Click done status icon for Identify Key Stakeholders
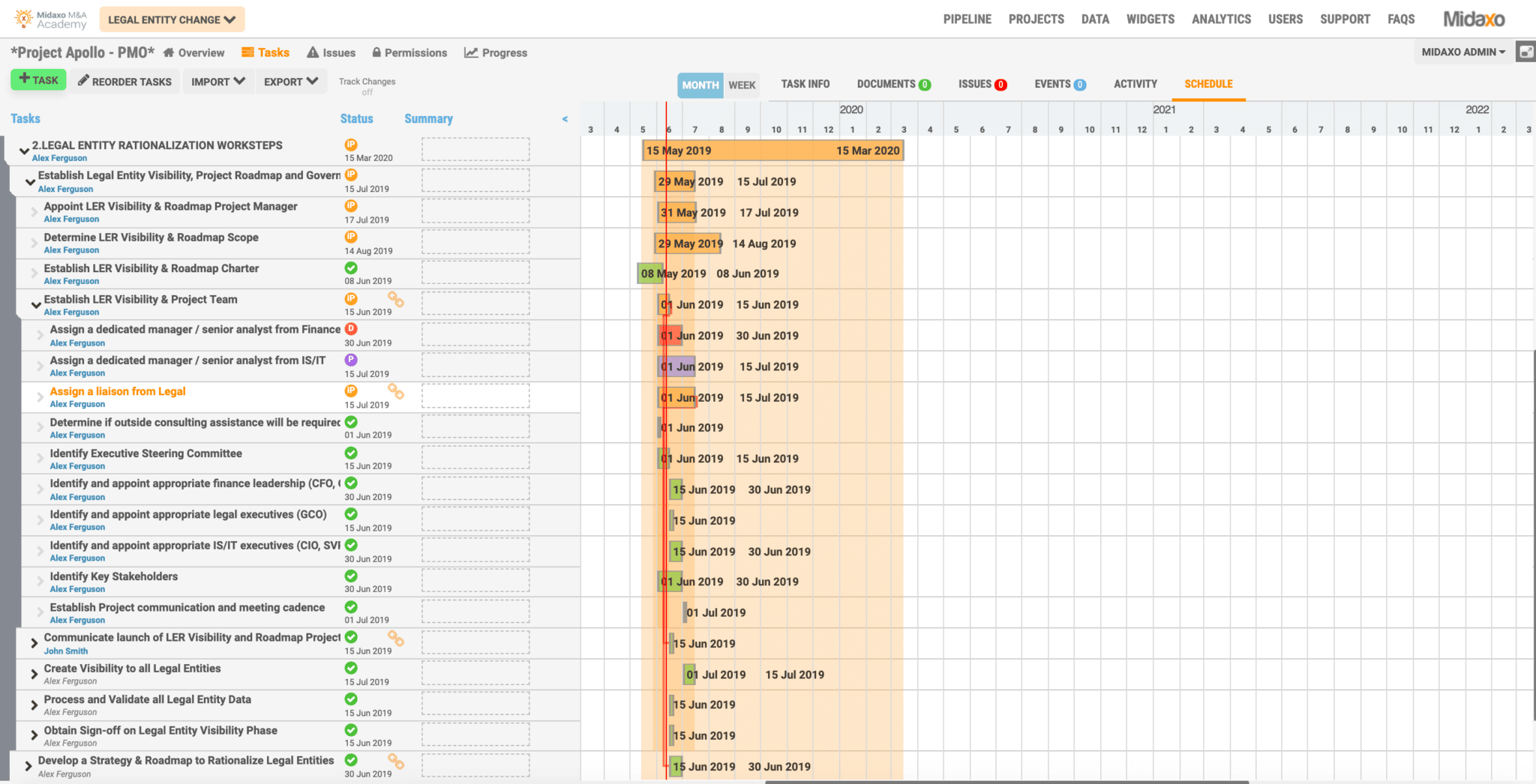This screenshot has height=784, width=1536. pyautogui.click(x=350, y=576)
